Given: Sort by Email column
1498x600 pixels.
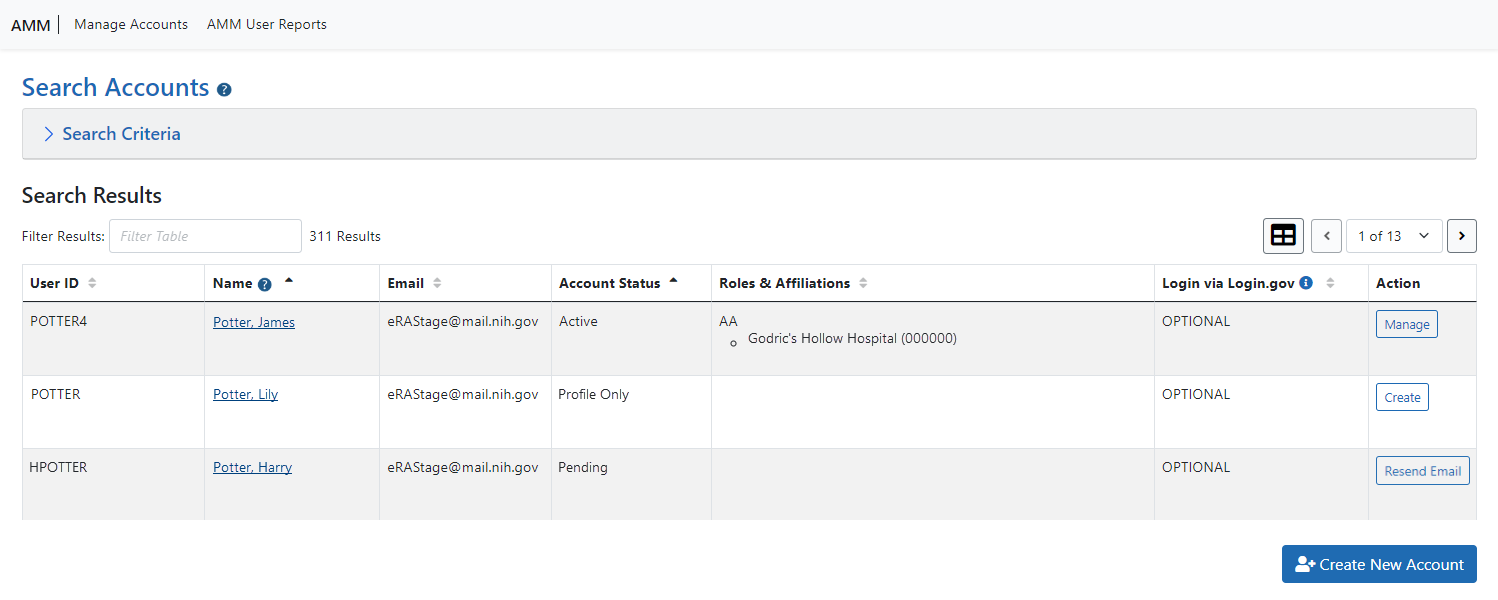Looking at the screenshot, I should coord(437,283).
